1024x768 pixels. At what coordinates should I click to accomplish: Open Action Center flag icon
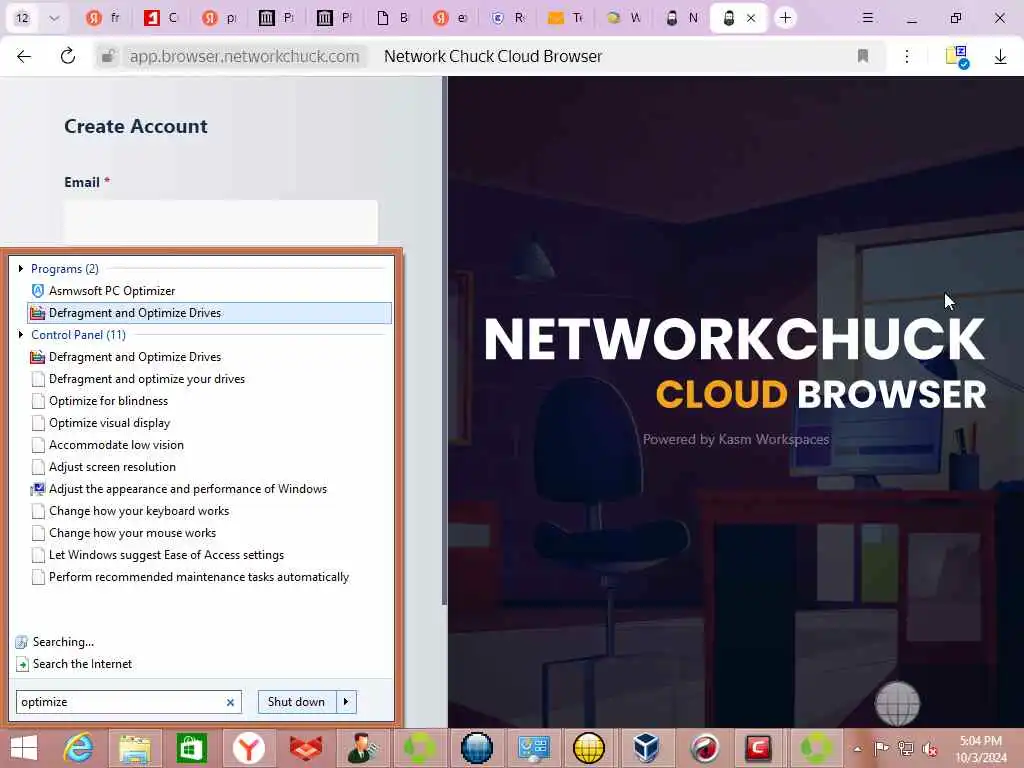pyautogui.click(x=881, y=749)
